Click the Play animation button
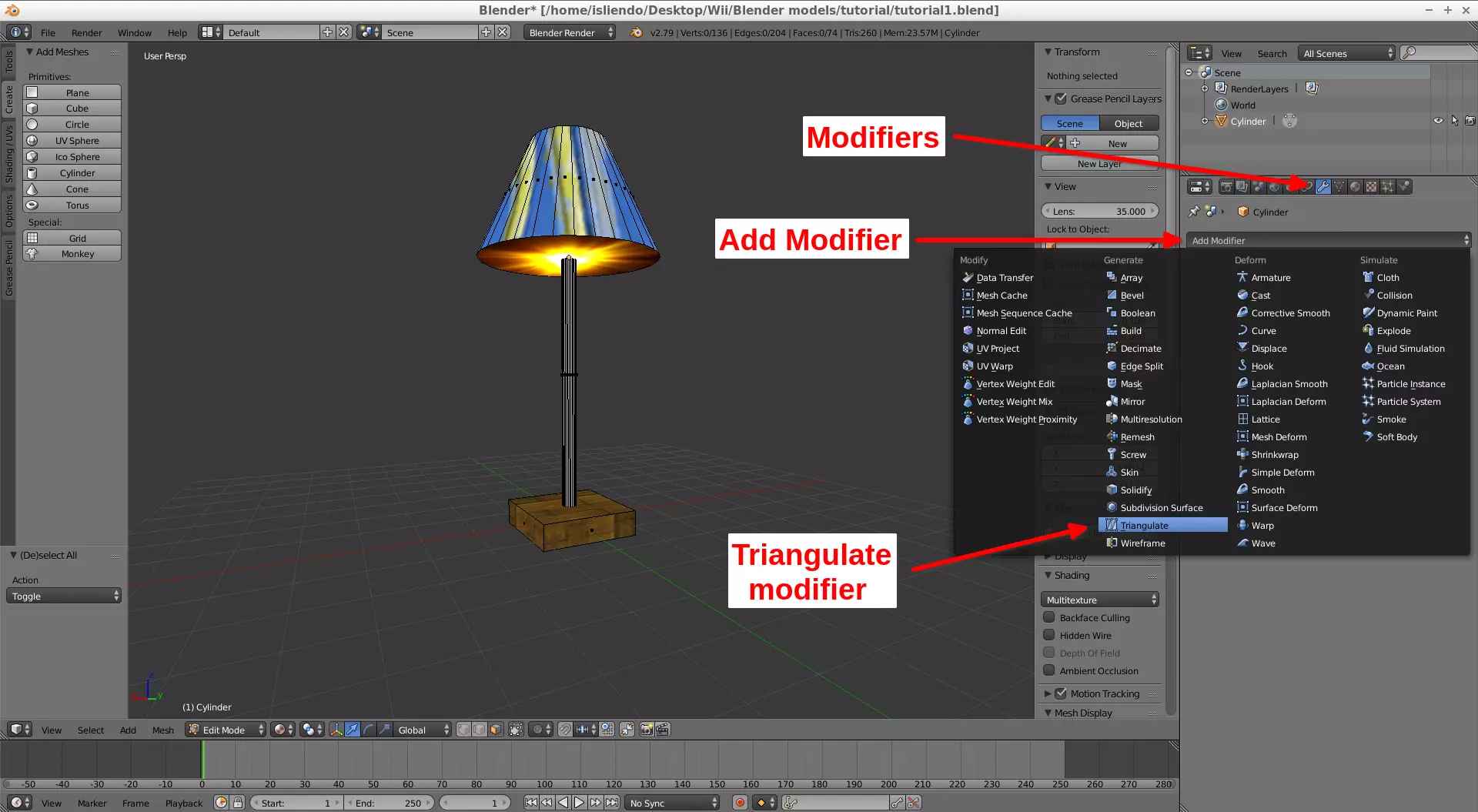 [579, 803]
